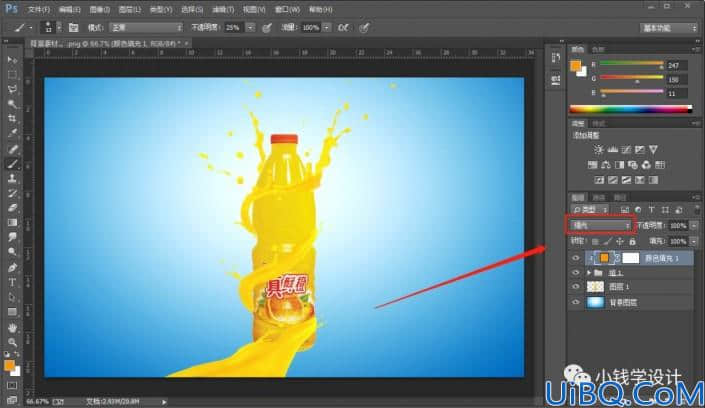Select the Pen tool
This screenshot has height=408, width=705.
coord(12,268)
